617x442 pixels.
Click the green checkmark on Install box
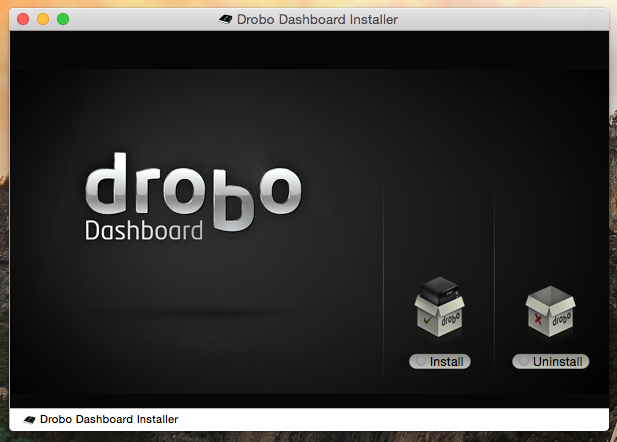coord(427,321)
